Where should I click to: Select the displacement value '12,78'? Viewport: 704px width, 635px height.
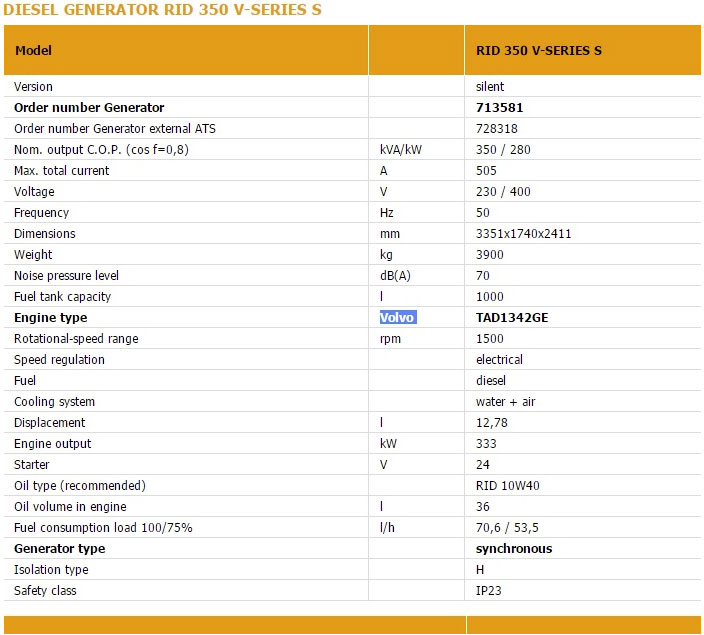click(x=492, y=423)
